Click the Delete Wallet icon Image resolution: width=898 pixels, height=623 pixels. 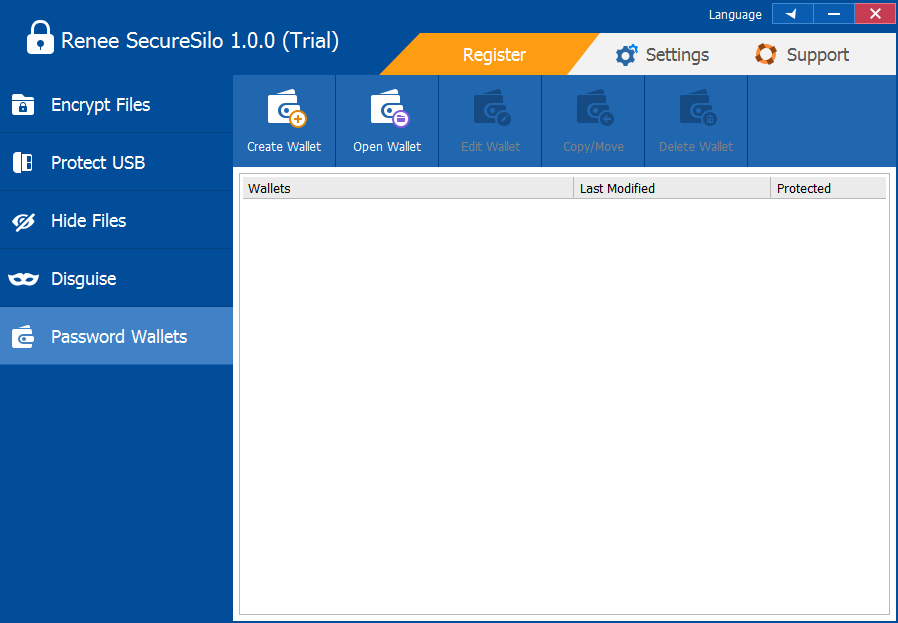(697, 109)
